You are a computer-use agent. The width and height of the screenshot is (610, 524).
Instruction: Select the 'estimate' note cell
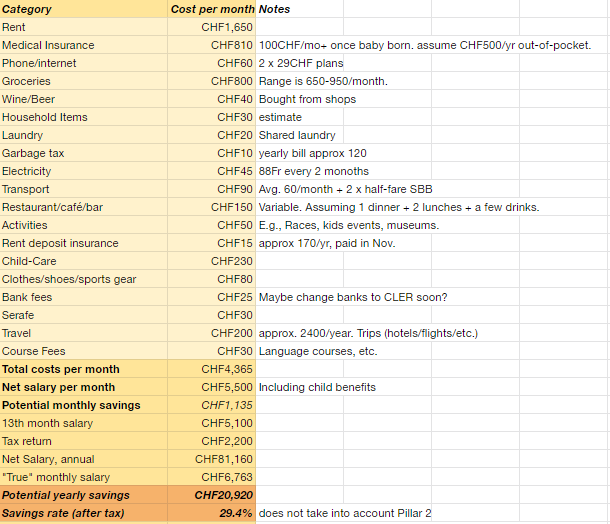(299, 117)
